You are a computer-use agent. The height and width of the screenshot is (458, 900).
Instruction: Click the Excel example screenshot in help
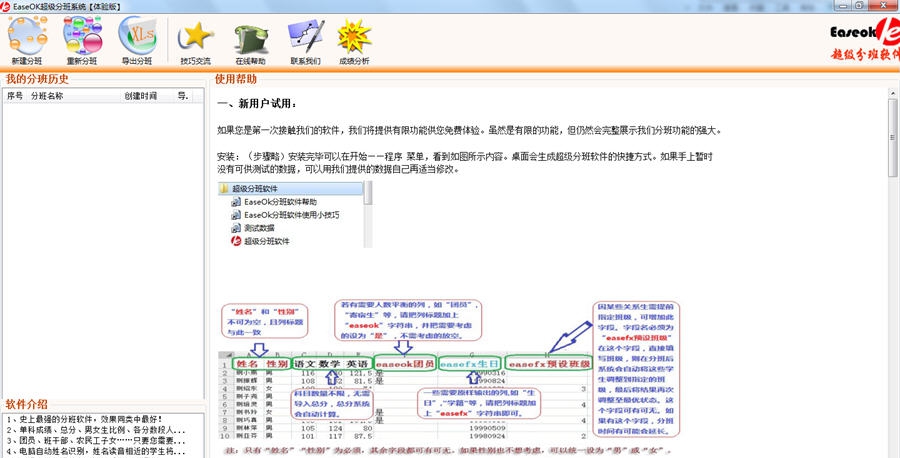tap(448, 376)
